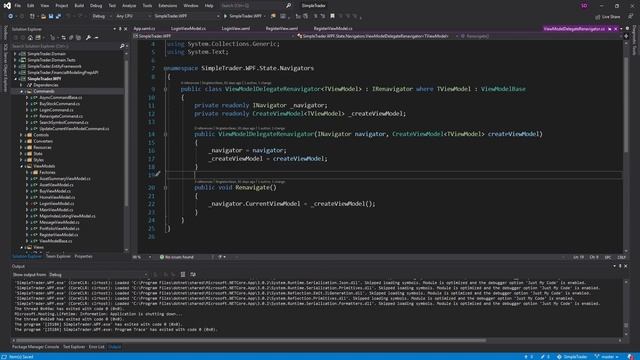The image size is (640, 360).
Task: Open the Build menu
Action: click(79, 6)
